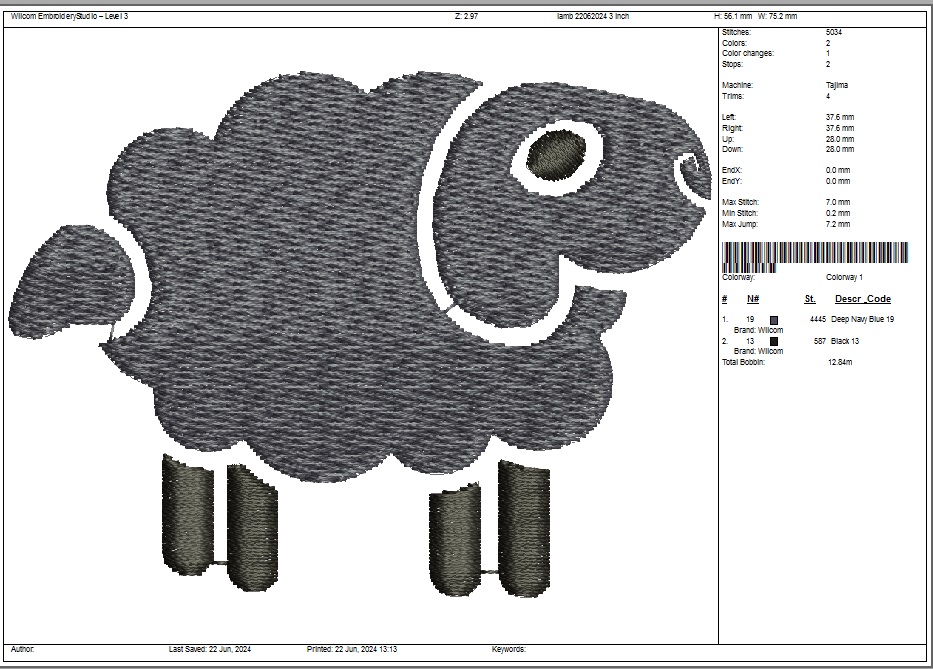Click the "Wilcom EmbroideryStudio" header title
The height and width of the screenshot is (669, 933).
[66, 16]
